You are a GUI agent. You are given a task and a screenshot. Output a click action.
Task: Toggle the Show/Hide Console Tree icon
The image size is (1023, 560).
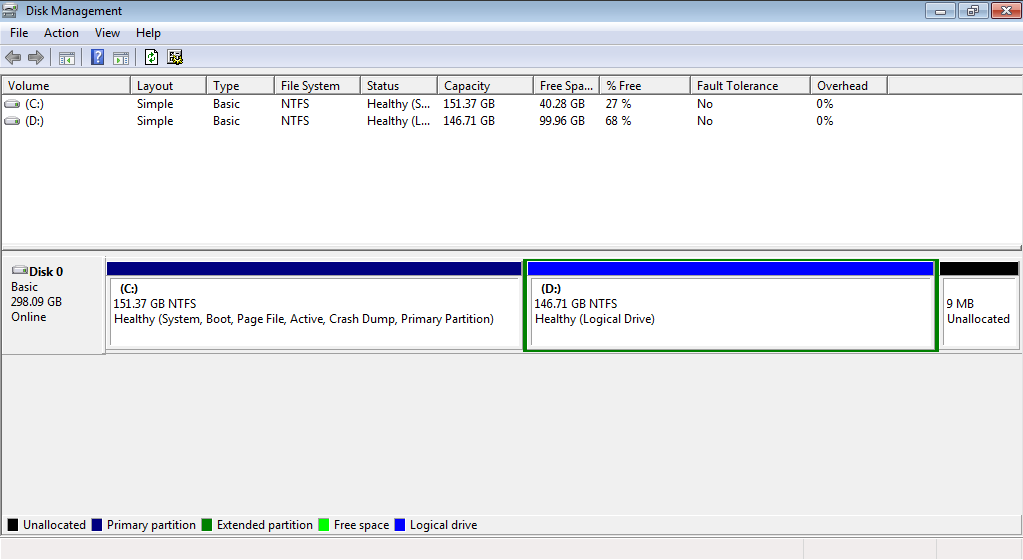point(67,58)
